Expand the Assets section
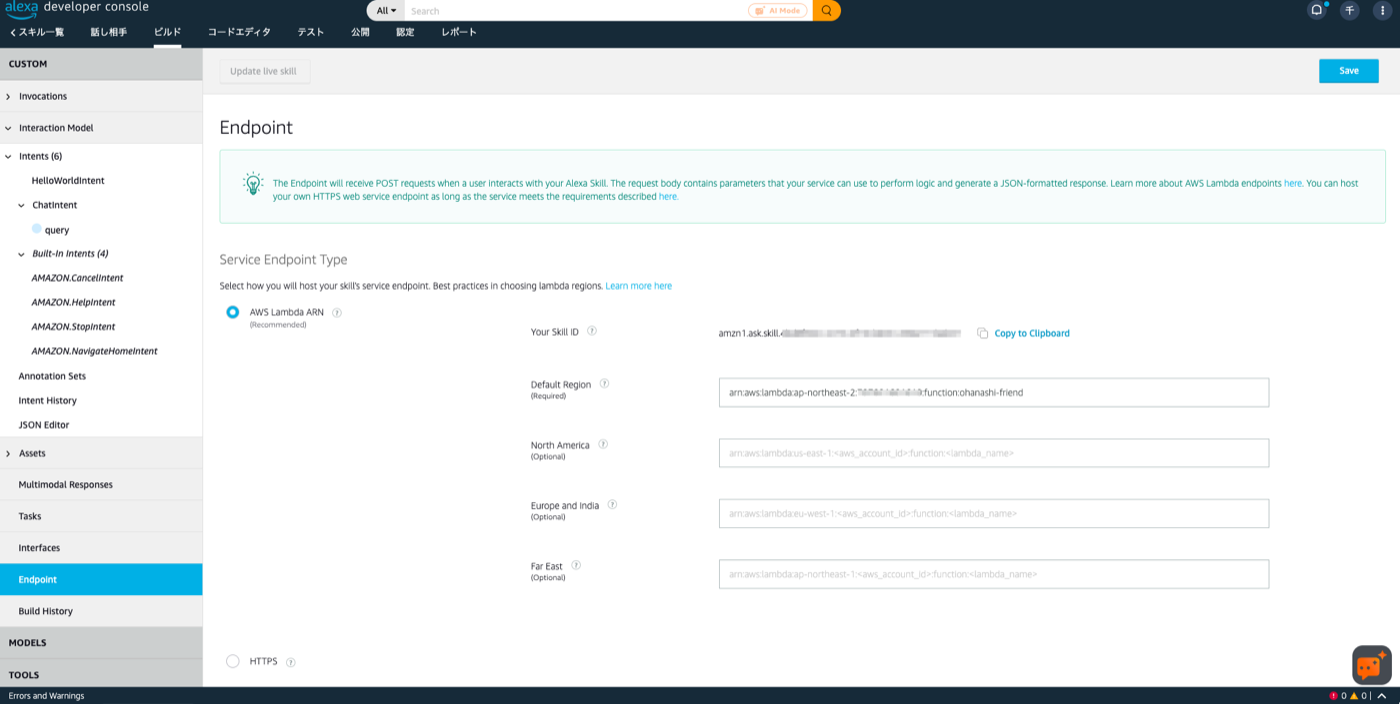 pos(101,453)
